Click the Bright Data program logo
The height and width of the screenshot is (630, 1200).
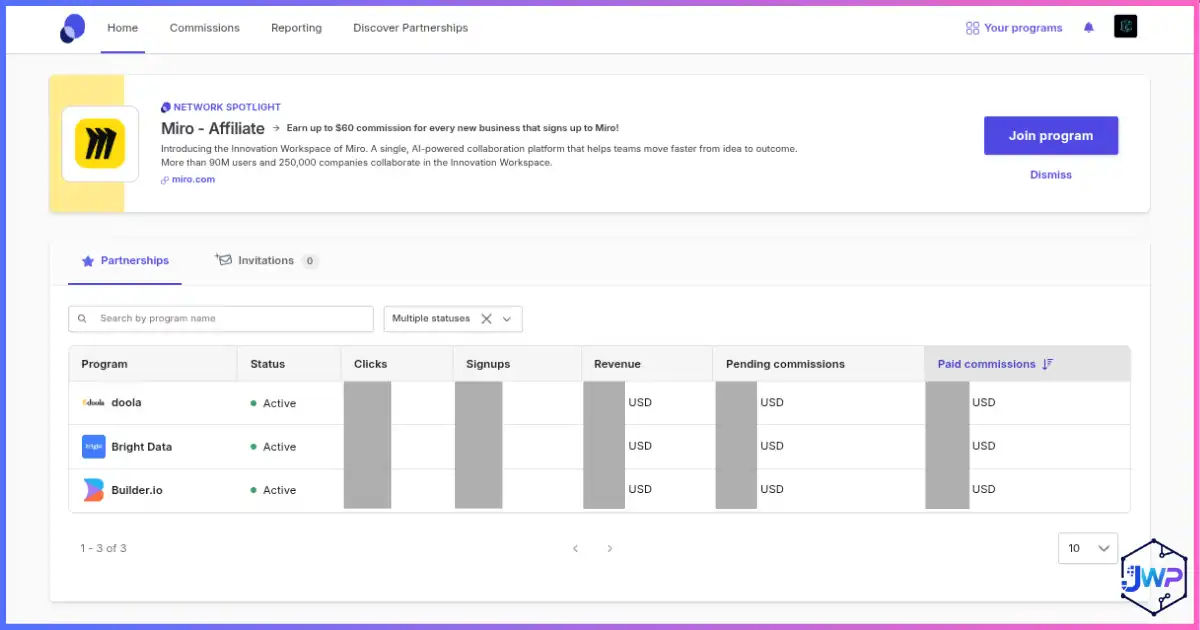93,446
